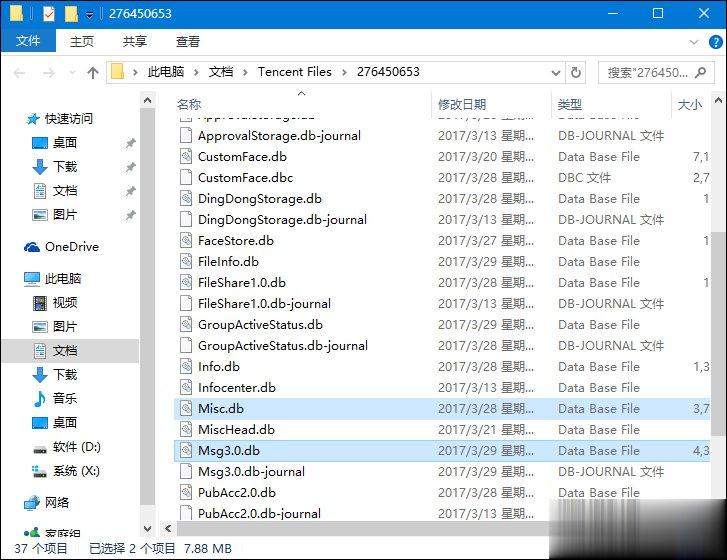The width and height of the screenshot is (727, 560).
Task: Click the FaceStore.db file icon
Action: click(x=186, y=241)
